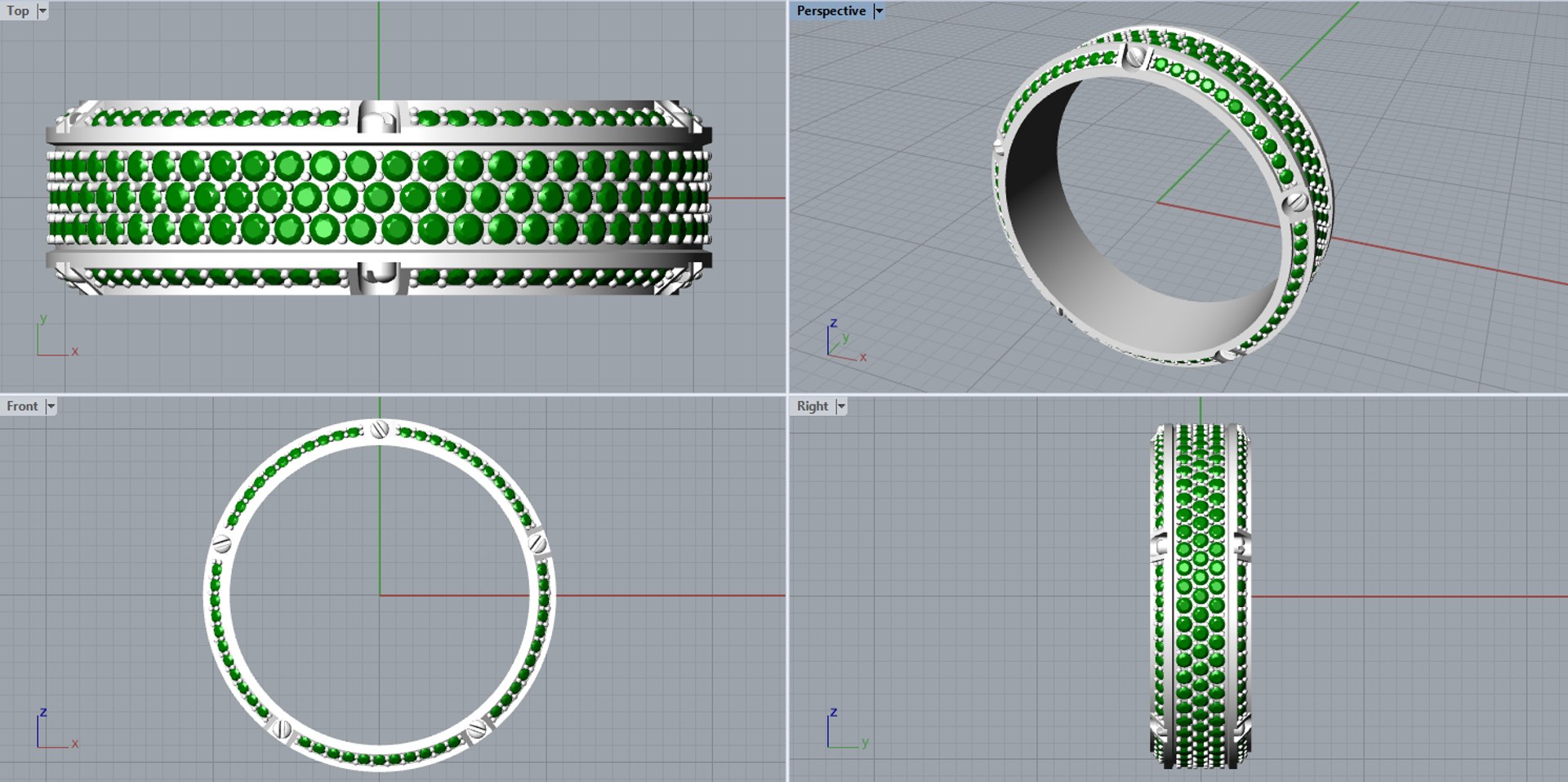The width and height of the screenshot is (1568, 782).
Task: Activate the Right viewport title label
Action: [x=812, y=406]
